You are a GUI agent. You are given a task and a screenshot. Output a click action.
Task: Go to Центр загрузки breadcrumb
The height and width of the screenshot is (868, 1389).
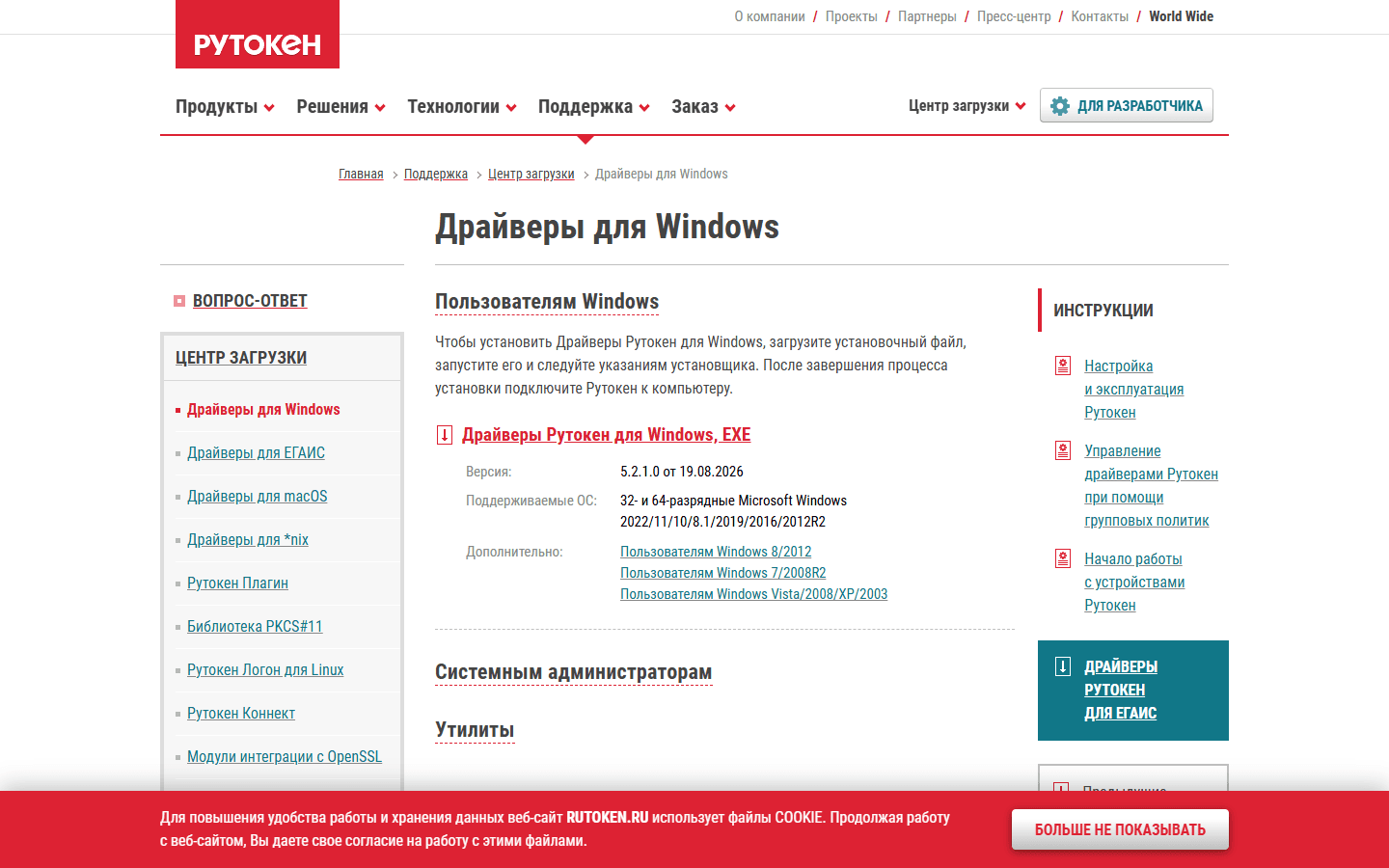click(531, 175)
